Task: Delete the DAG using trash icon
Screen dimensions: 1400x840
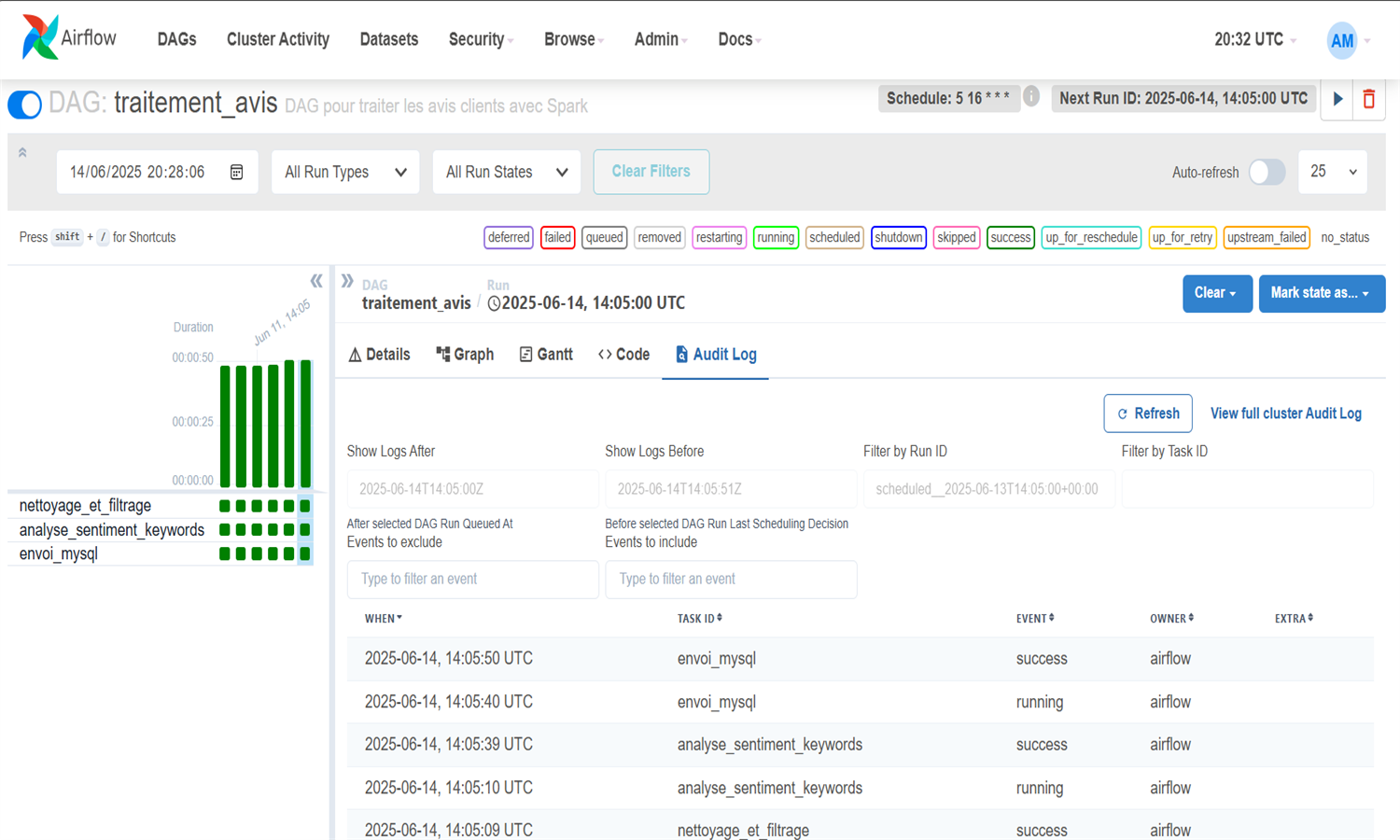Action: click(x=1368, y=99)
